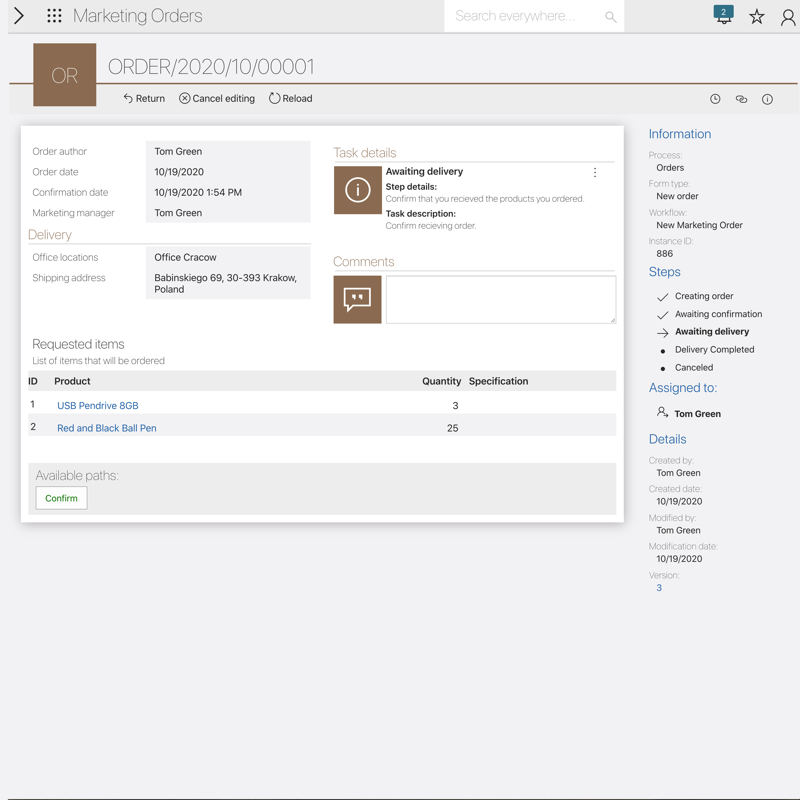Expand the left navigation chevron
This screenshot has height=800, width=800.
(x=19, y=16)
